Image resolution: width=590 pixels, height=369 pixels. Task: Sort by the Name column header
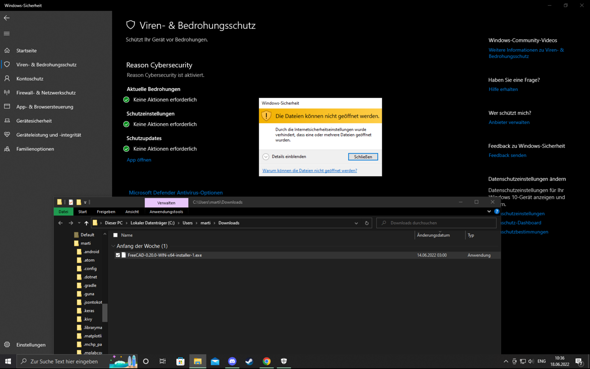(x=126, y=235)
